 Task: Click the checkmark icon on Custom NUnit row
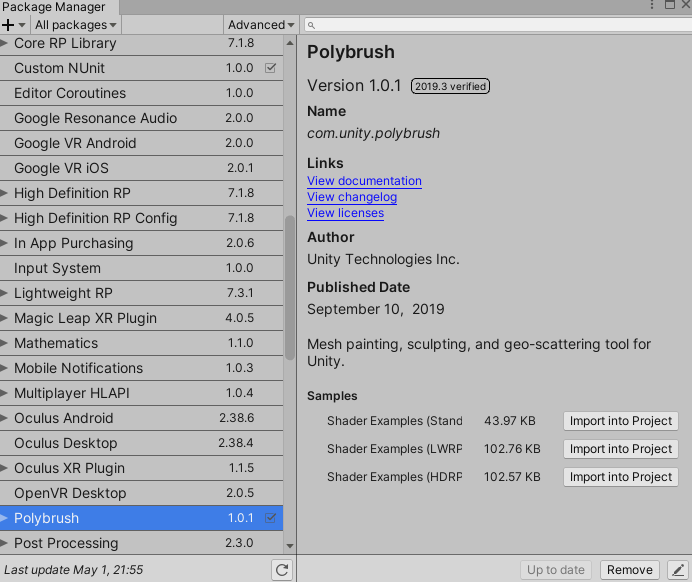click(271, 68)
